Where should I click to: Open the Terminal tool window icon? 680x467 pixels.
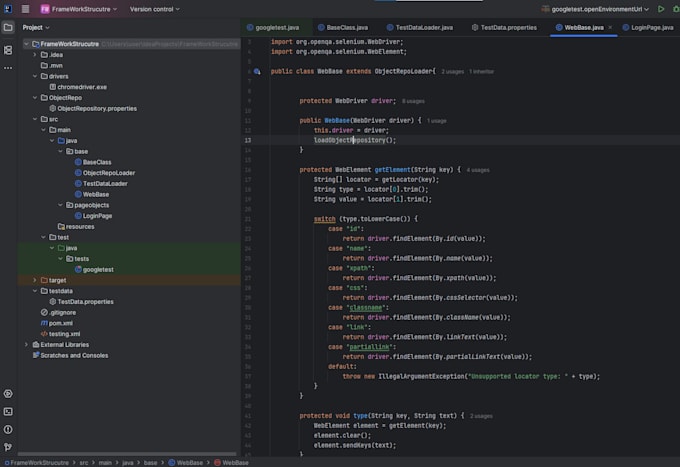coord(8,411)
